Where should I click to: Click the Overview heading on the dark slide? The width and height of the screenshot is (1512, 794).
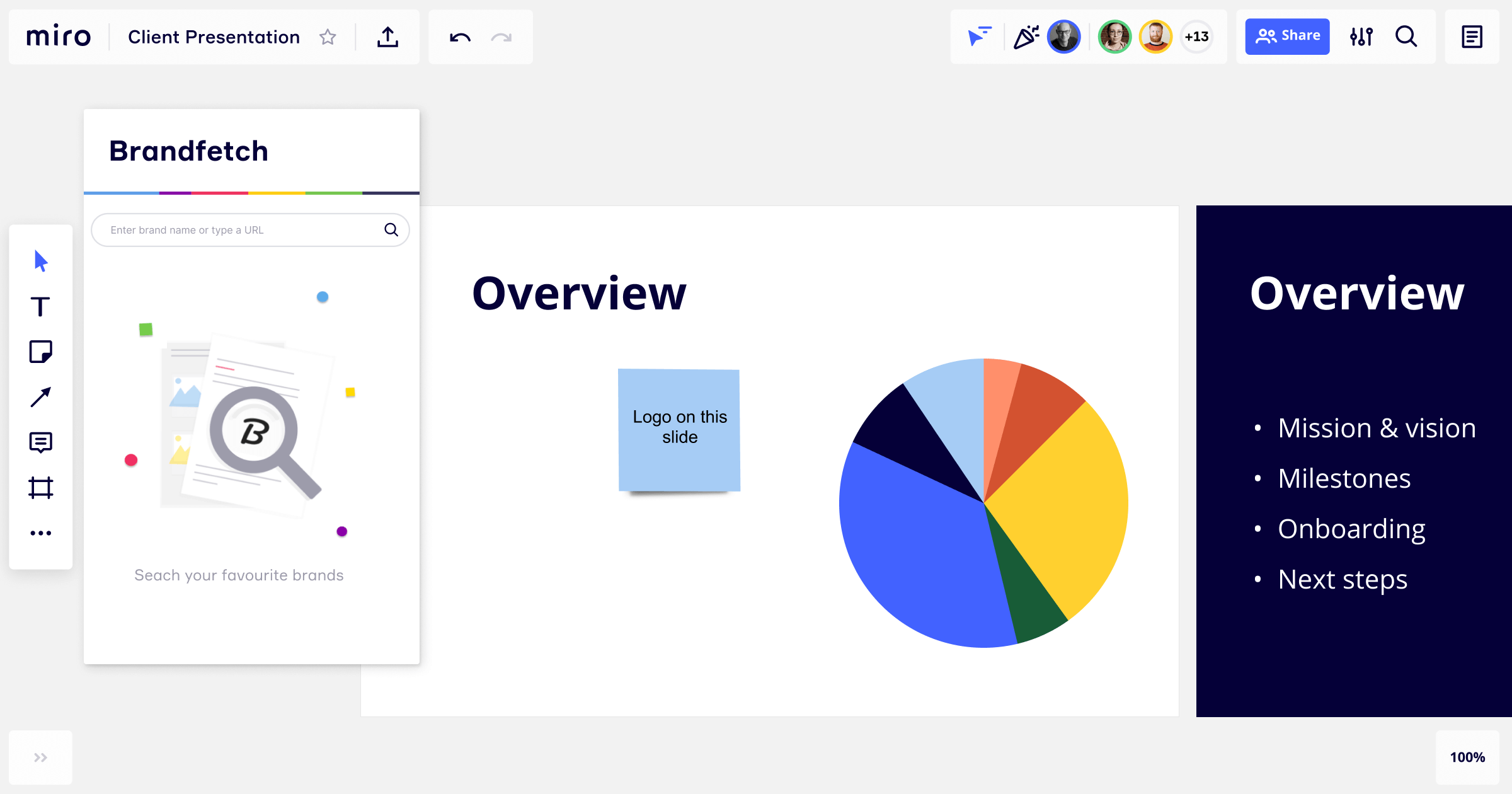1357,294
